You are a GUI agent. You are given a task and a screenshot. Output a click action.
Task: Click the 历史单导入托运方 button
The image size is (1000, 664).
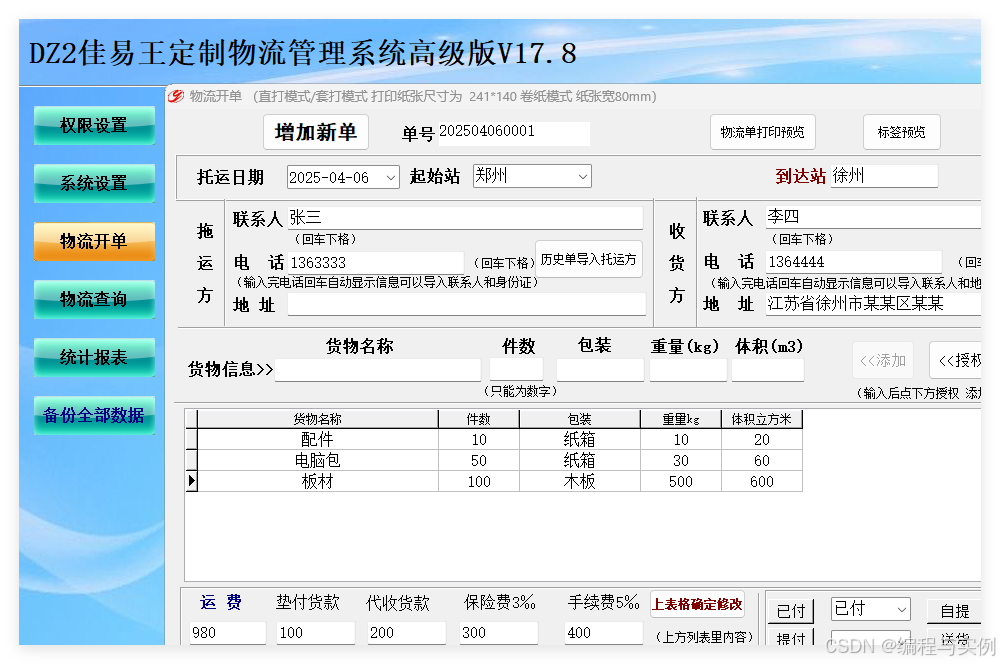pos(589,259)
